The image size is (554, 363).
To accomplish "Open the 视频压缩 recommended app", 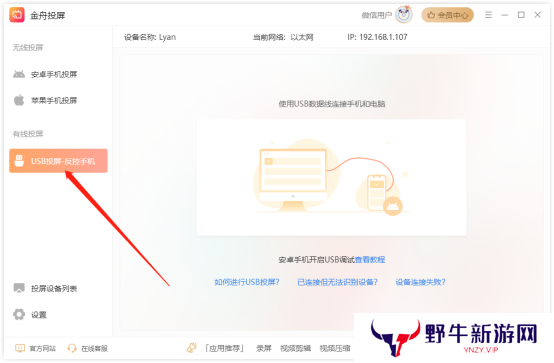I will pos(335,349).
